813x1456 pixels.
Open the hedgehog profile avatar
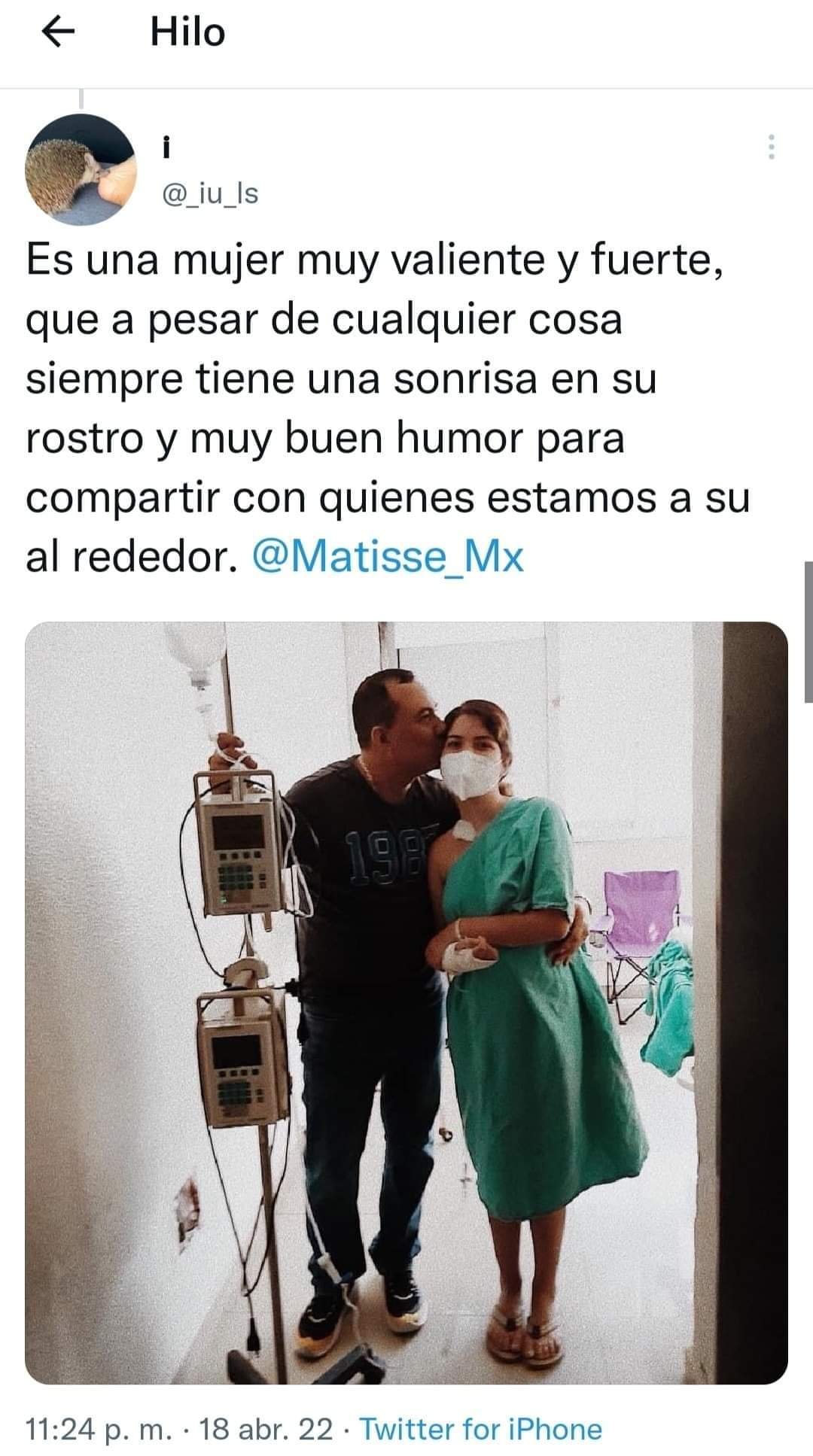coord(81,169)
